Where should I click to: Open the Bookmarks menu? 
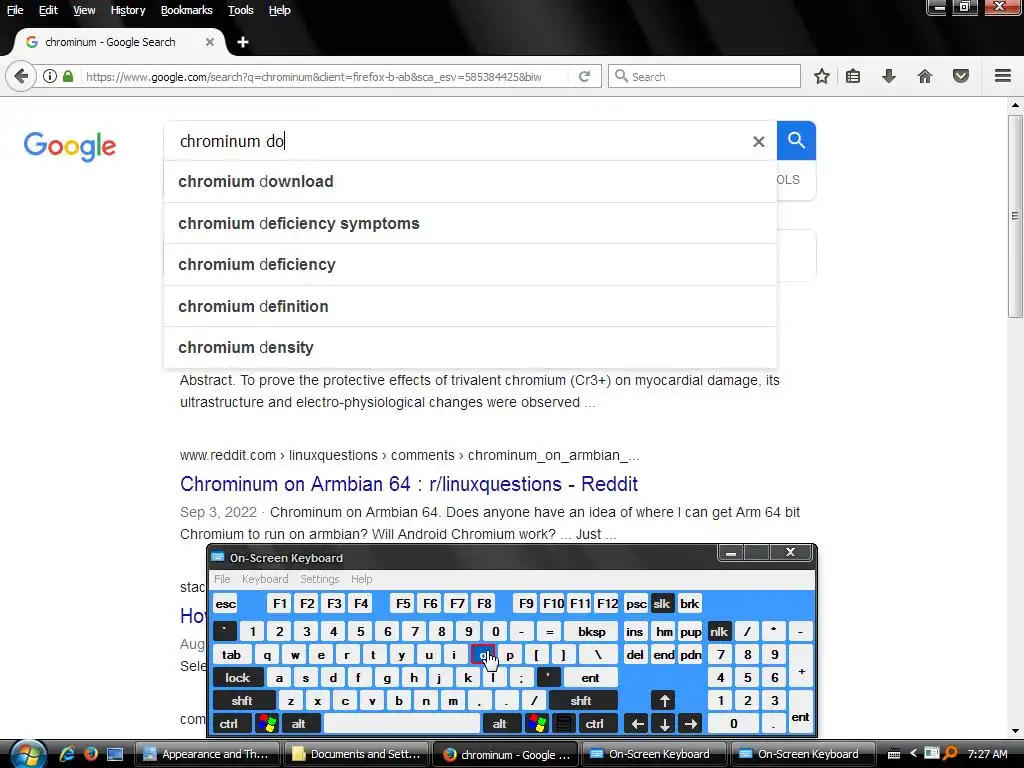186,10
